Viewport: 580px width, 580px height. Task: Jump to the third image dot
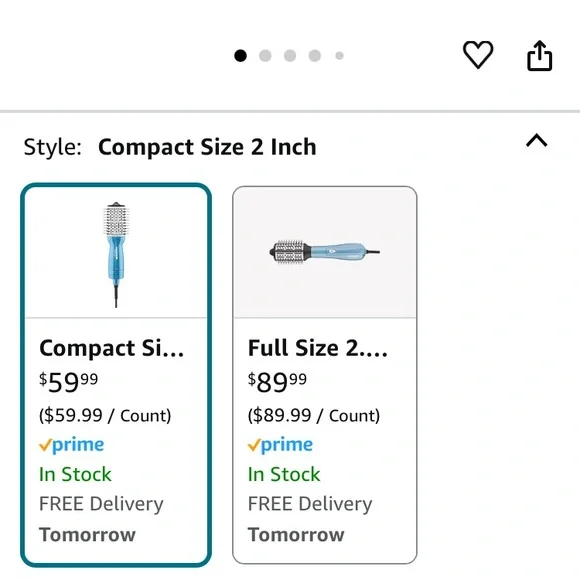(290, 56)
